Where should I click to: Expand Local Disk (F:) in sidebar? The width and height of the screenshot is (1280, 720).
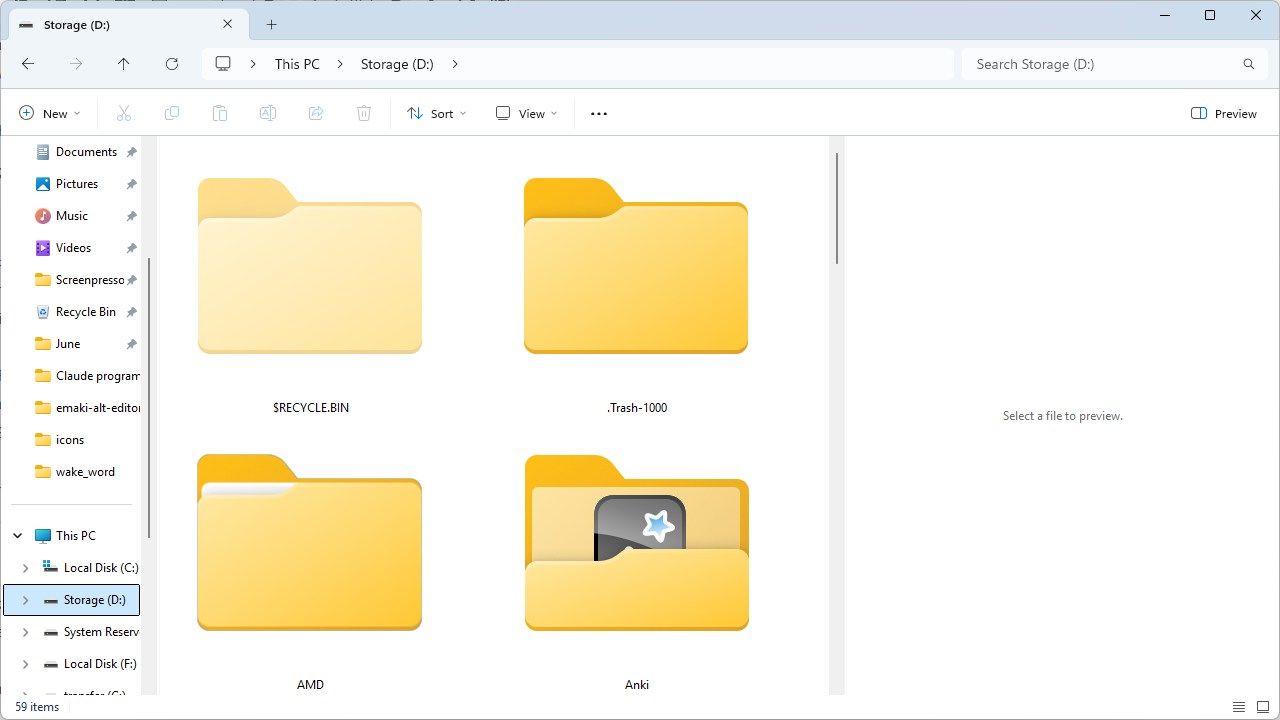pos(26,664)
